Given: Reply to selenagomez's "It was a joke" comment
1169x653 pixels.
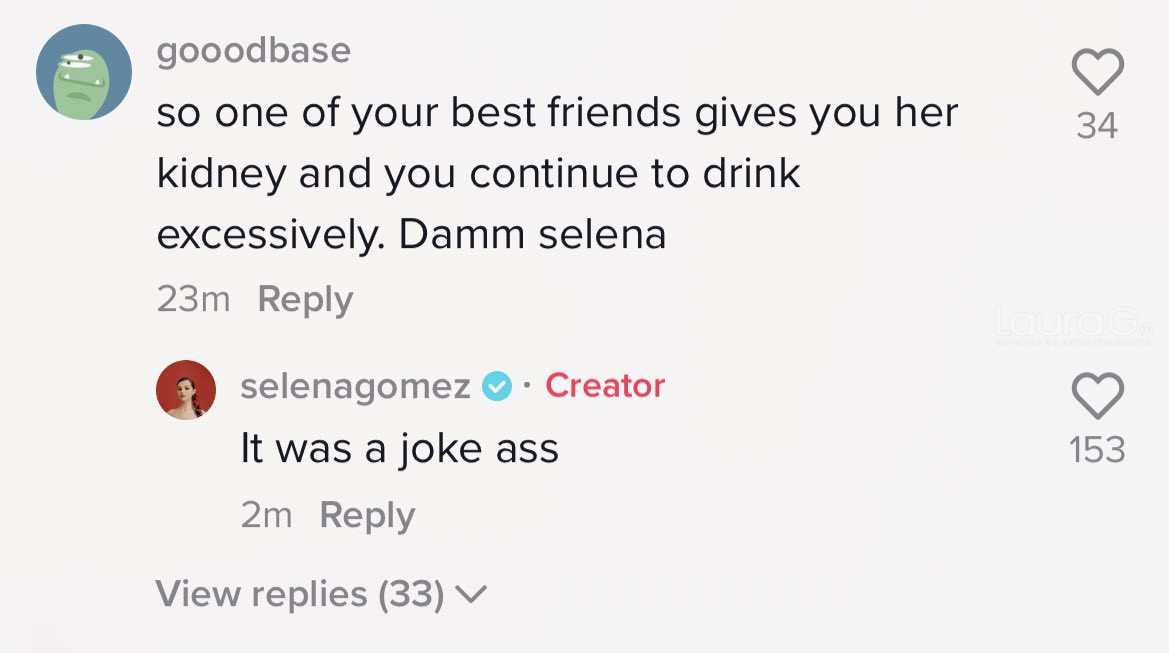Looking at the screenshot, I should point(367,515).
